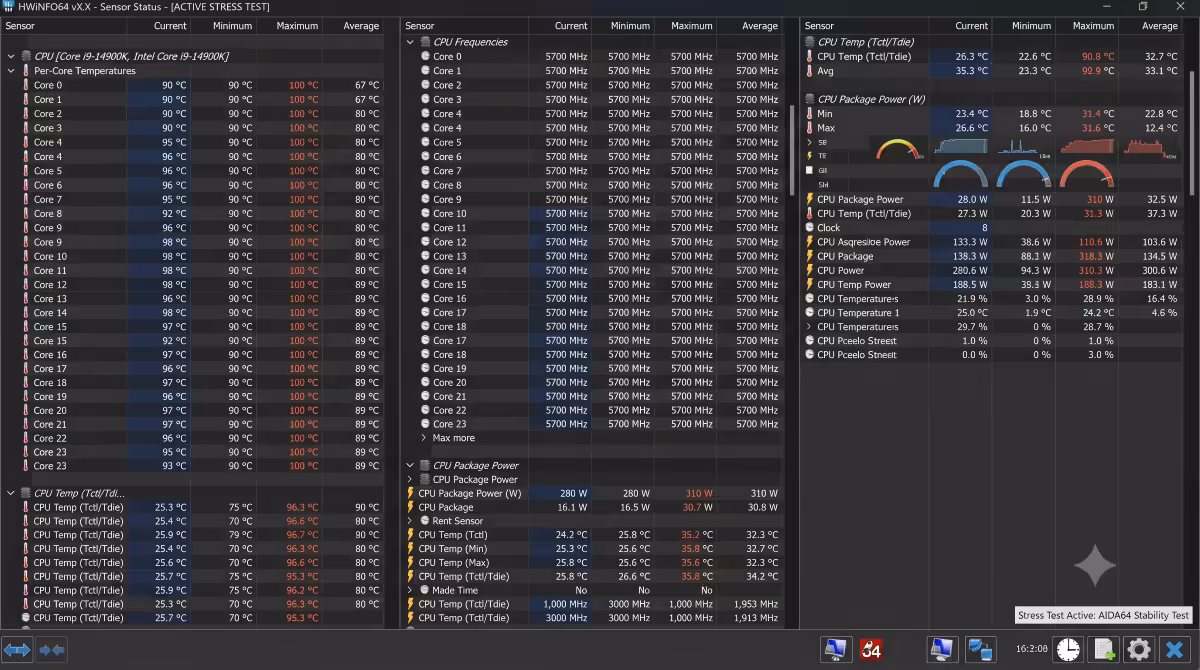Click the blue X icon in bottom toolbar

pyautogui.click(x=1175, y=650)
